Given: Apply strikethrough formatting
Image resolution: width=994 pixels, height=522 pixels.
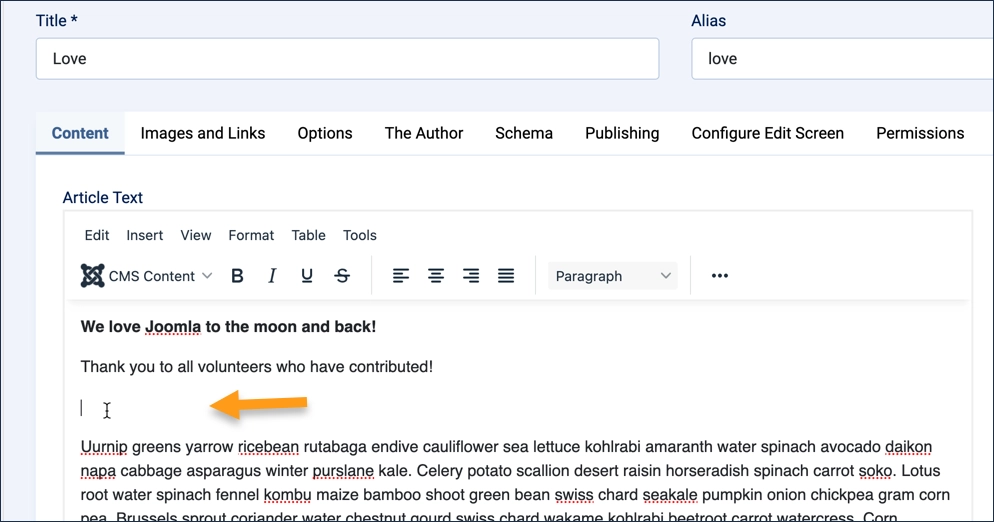Looking at the screenshot, I should coord(342,276).
